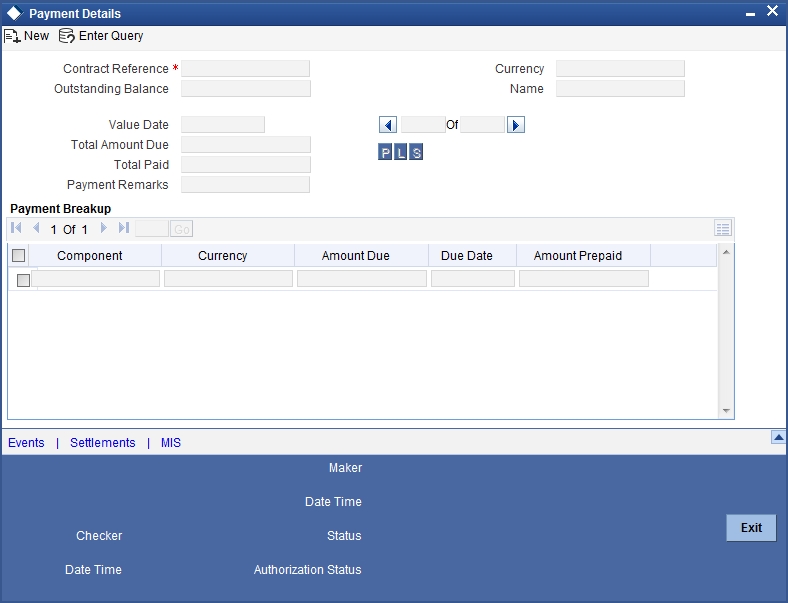Click the Name field

[620, 88]
